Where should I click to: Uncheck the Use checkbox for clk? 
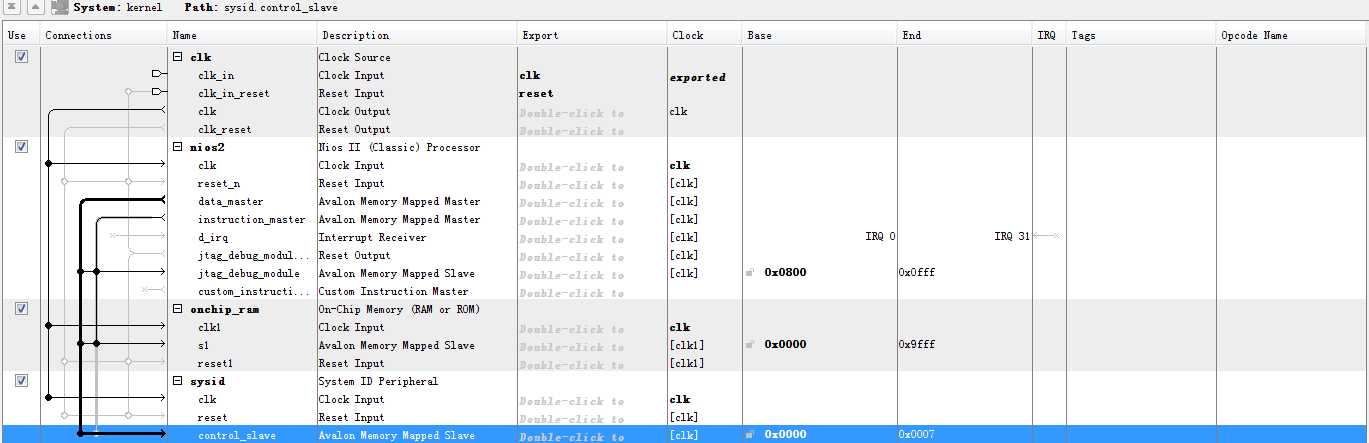tap(21, 57)
